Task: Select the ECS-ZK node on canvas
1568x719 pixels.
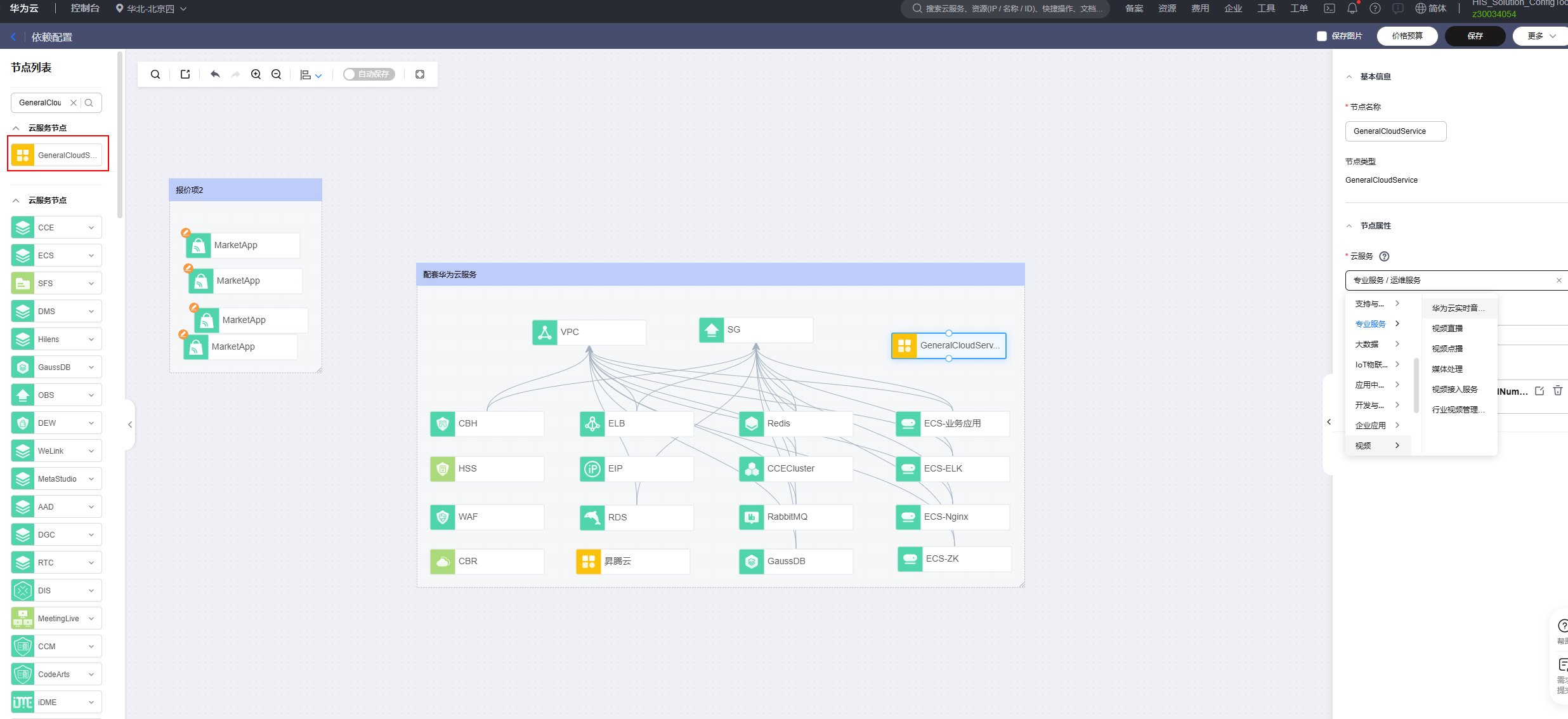Action: [955, 559]
